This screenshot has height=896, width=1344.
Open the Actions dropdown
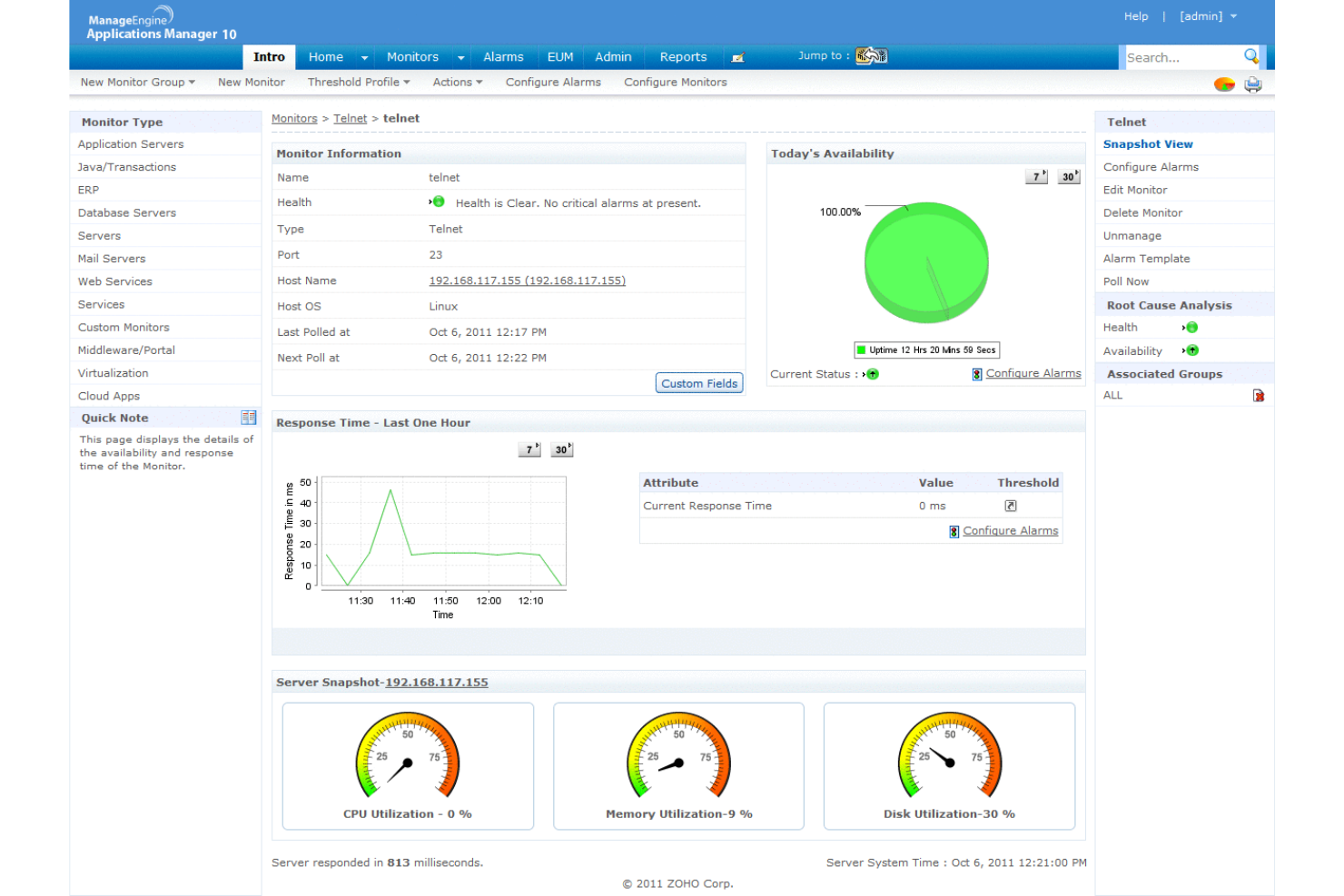pos(457,82)
